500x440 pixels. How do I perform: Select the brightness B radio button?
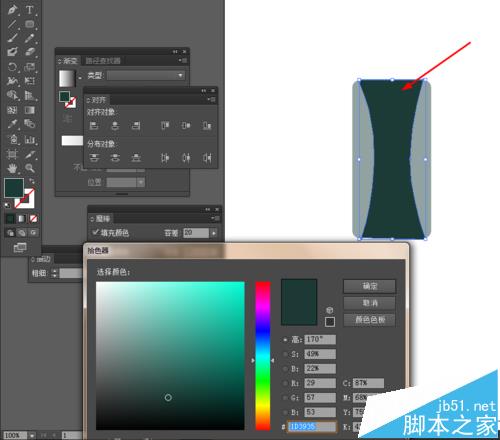click(x=285, y=369)
